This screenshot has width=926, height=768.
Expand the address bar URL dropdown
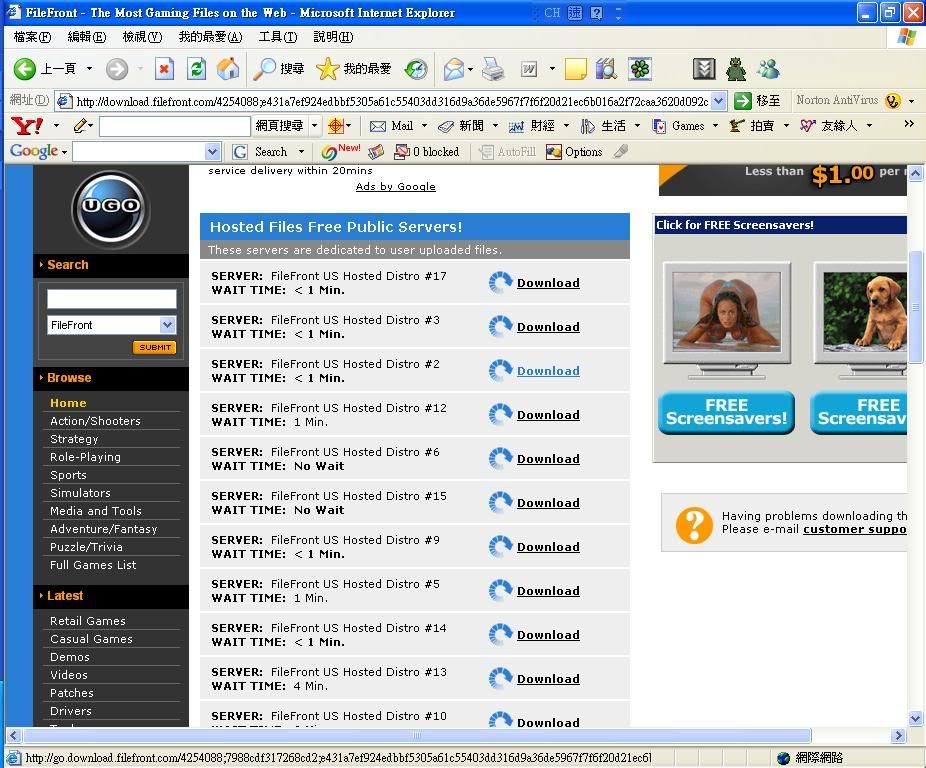click(718, 101)
